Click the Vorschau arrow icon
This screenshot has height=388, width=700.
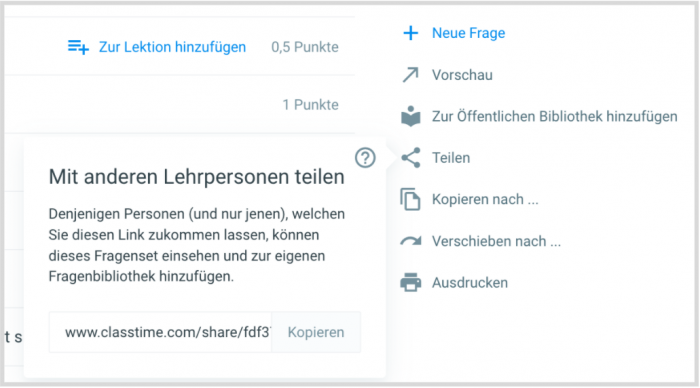[410, 75]
